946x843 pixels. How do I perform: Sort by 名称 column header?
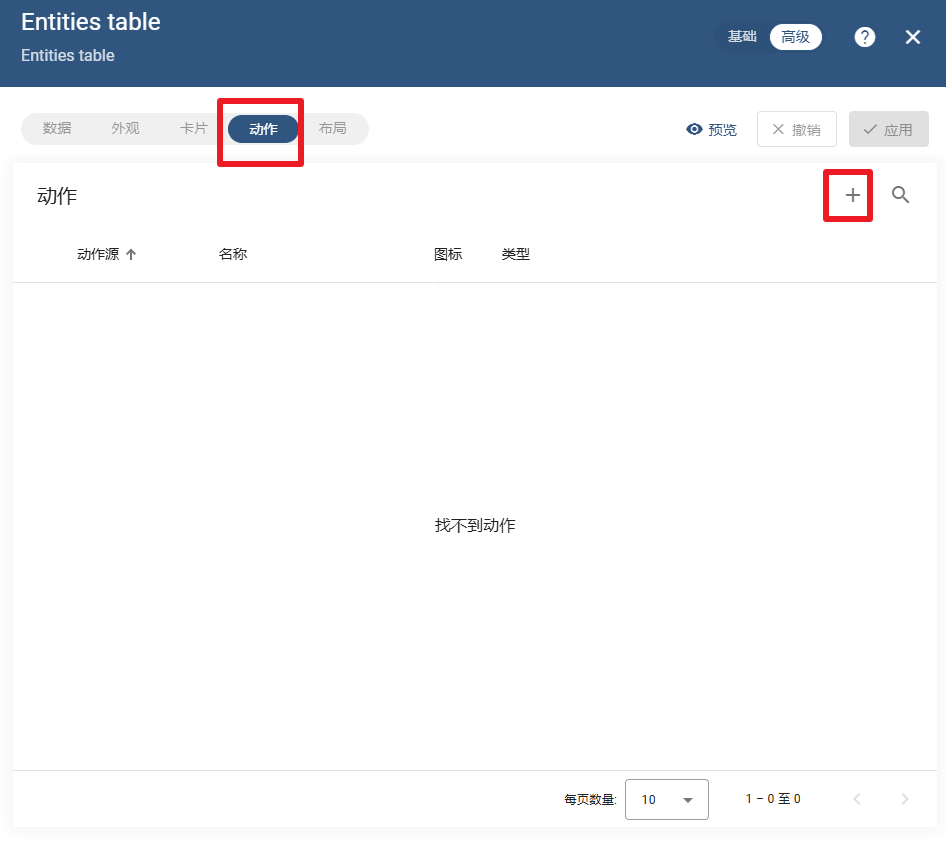click(x=233, y=254)
